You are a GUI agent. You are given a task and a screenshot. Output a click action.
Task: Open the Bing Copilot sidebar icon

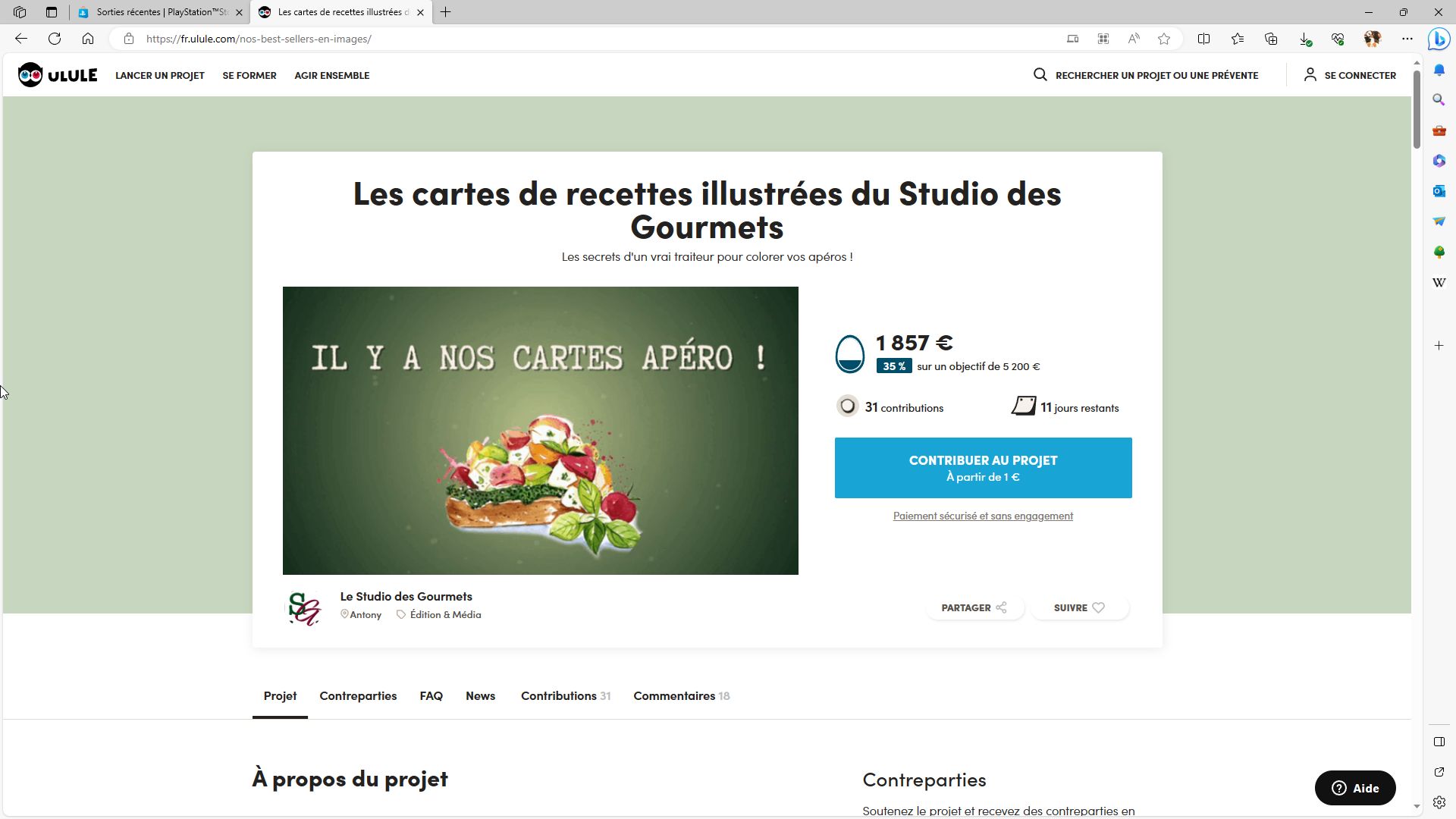(1439, 39)
